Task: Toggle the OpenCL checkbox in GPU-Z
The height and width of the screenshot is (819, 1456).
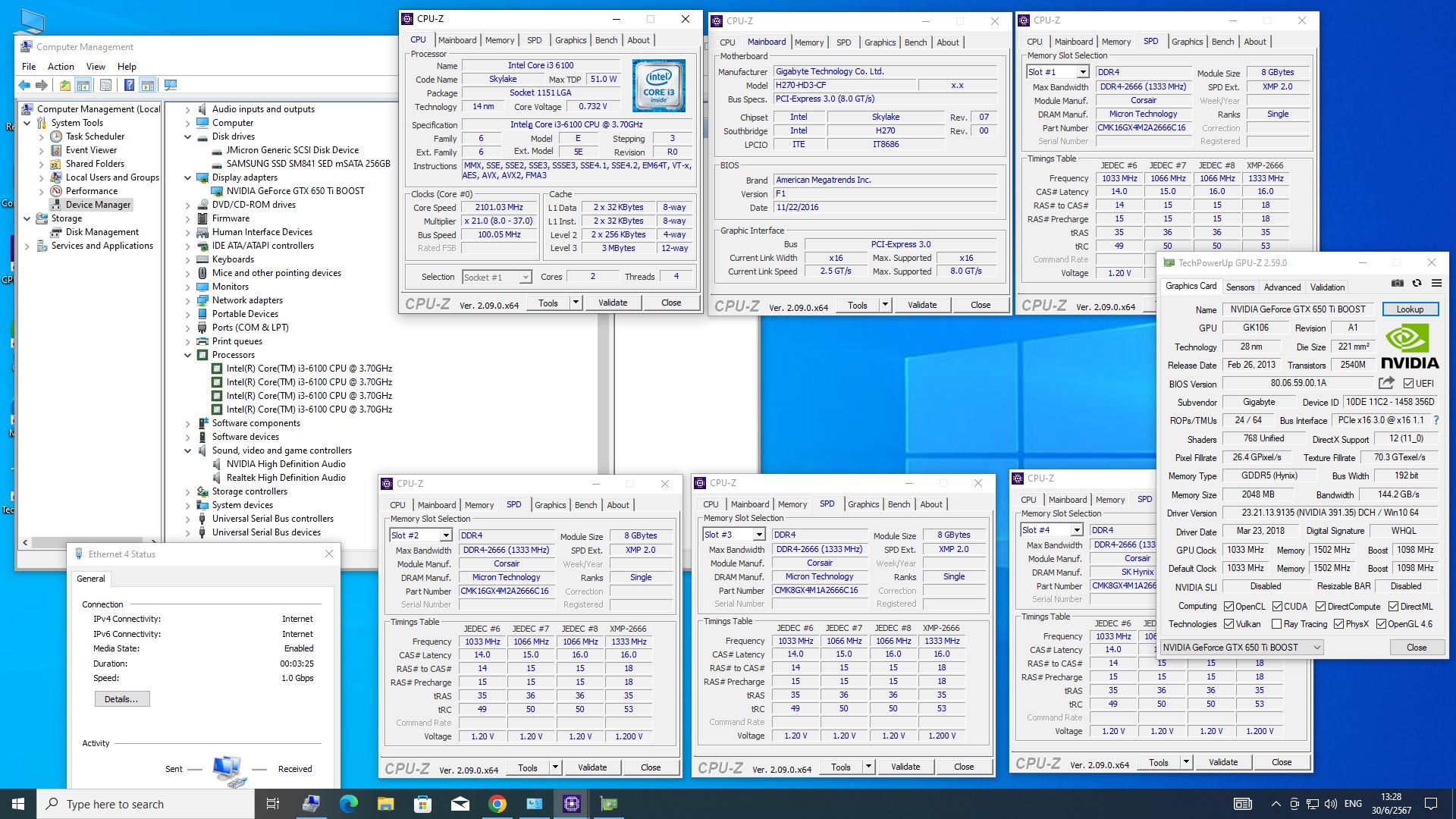Action: click(x=1228, y=607)
